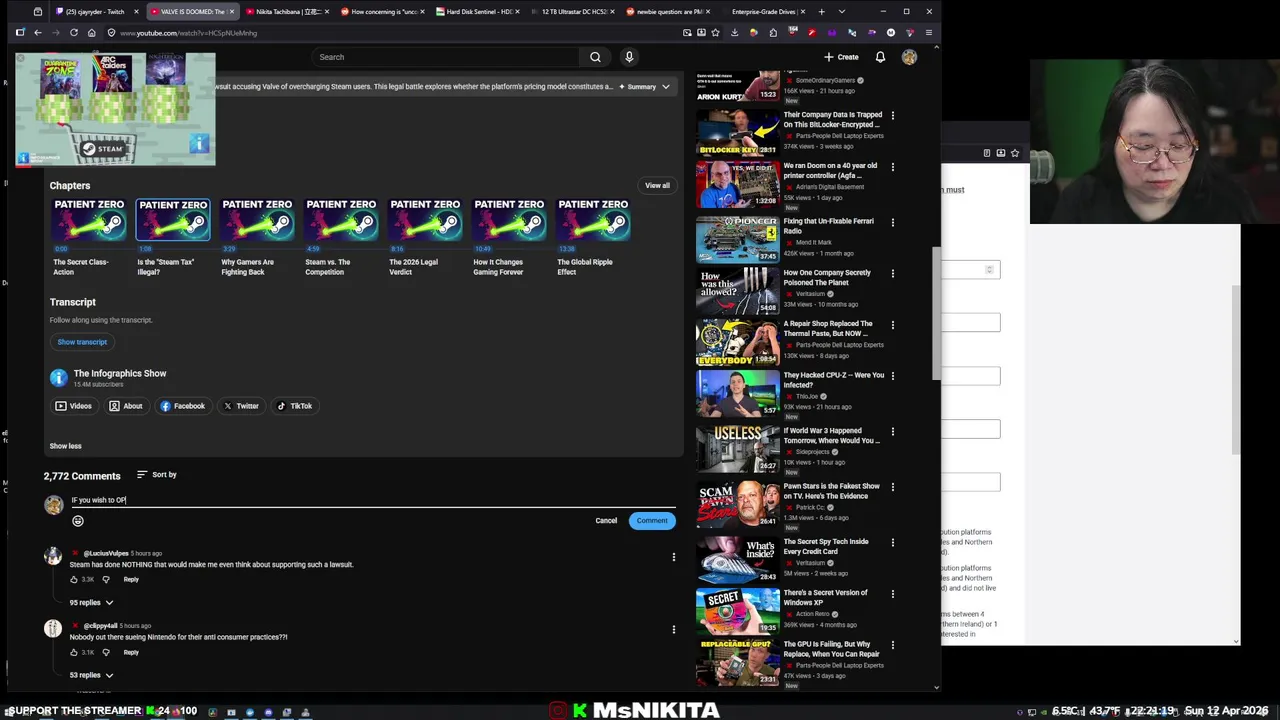The width and height of the screenshot is (1280, 720).
Task: Click the info card icon on mini player
Action: (x=199, y=144)
